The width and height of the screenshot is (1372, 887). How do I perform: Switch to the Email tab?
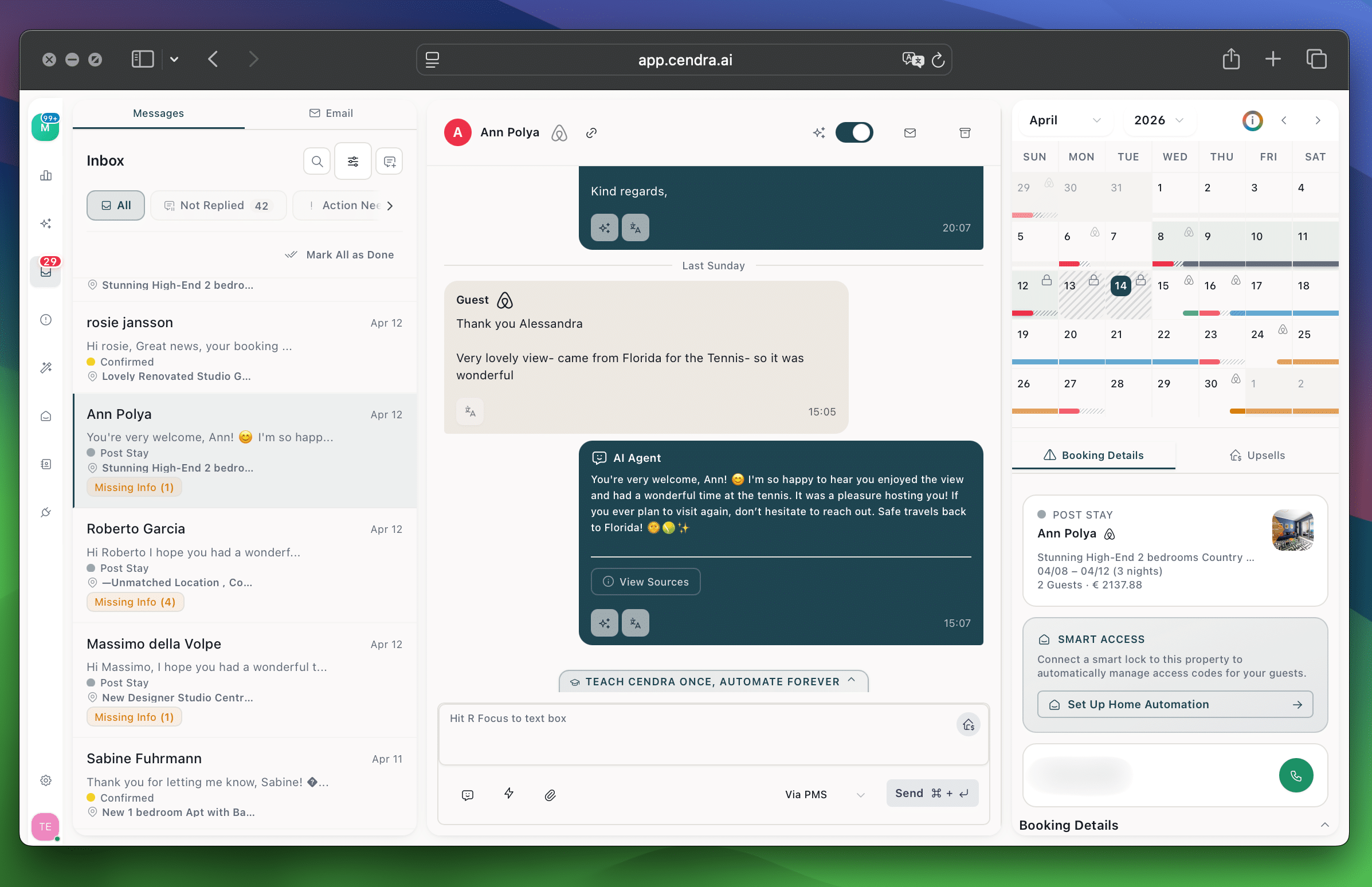point(331,113)
